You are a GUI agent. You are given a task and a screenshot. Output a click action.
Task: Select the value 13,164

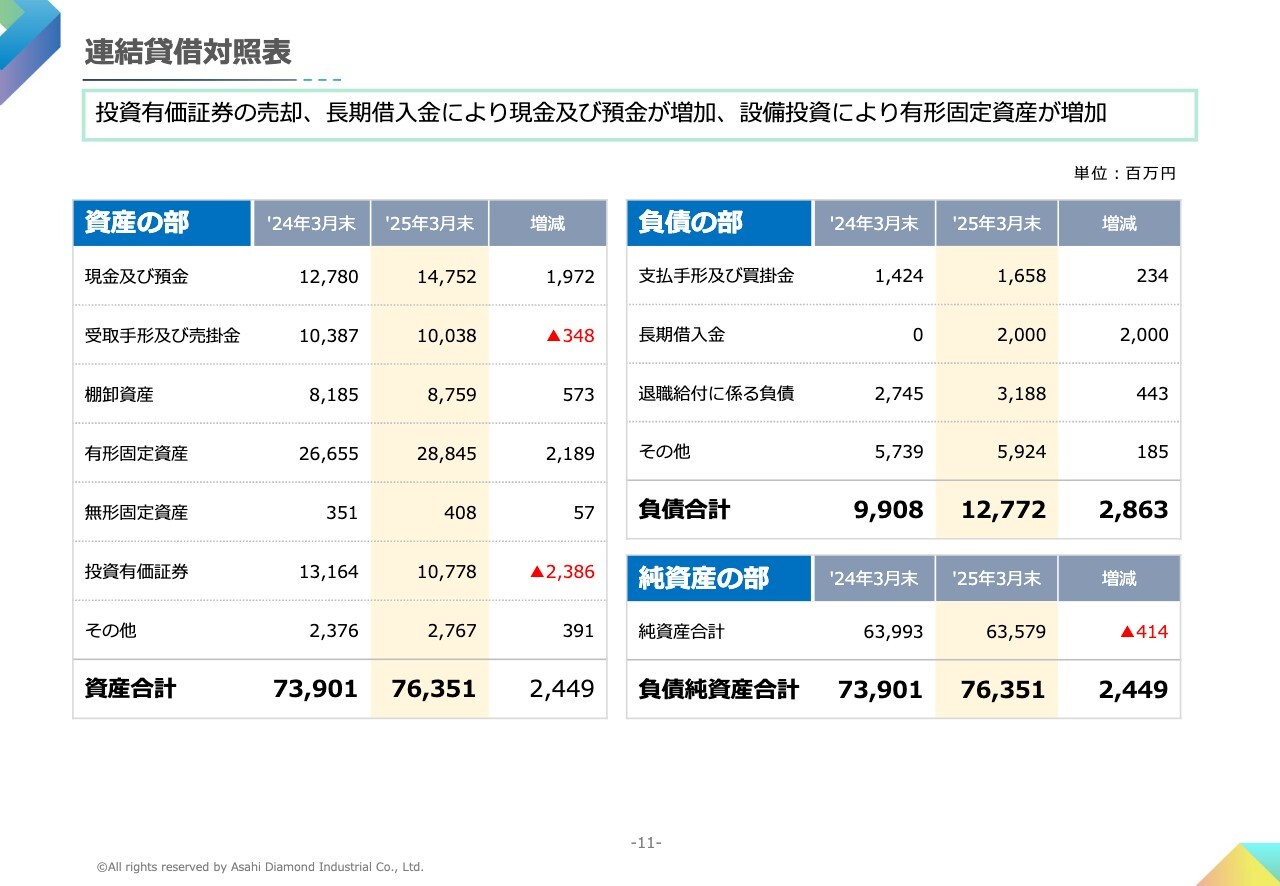(x=328, y=572)
